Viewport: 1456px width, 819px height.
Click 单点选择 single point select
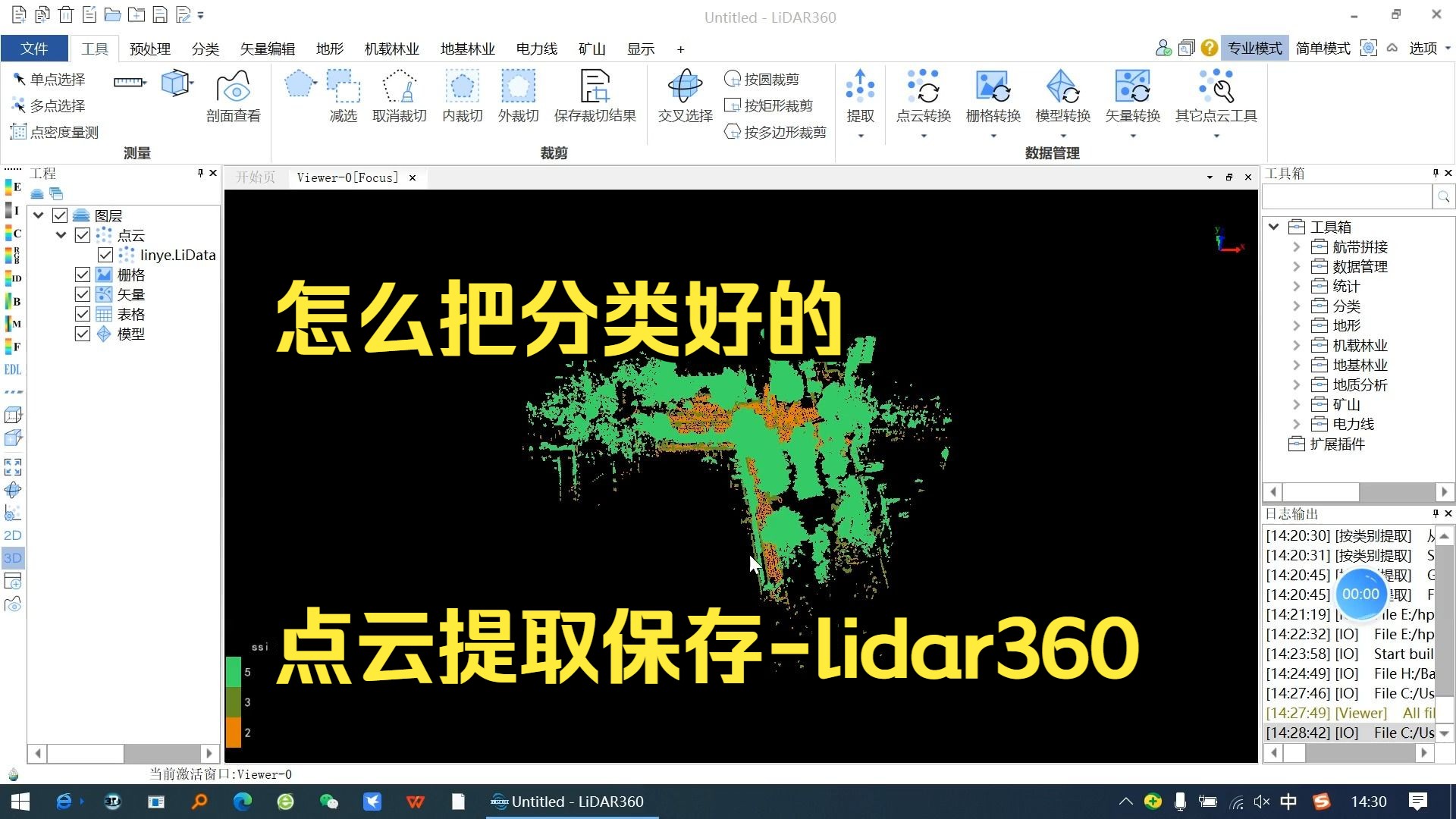point(49,79)
